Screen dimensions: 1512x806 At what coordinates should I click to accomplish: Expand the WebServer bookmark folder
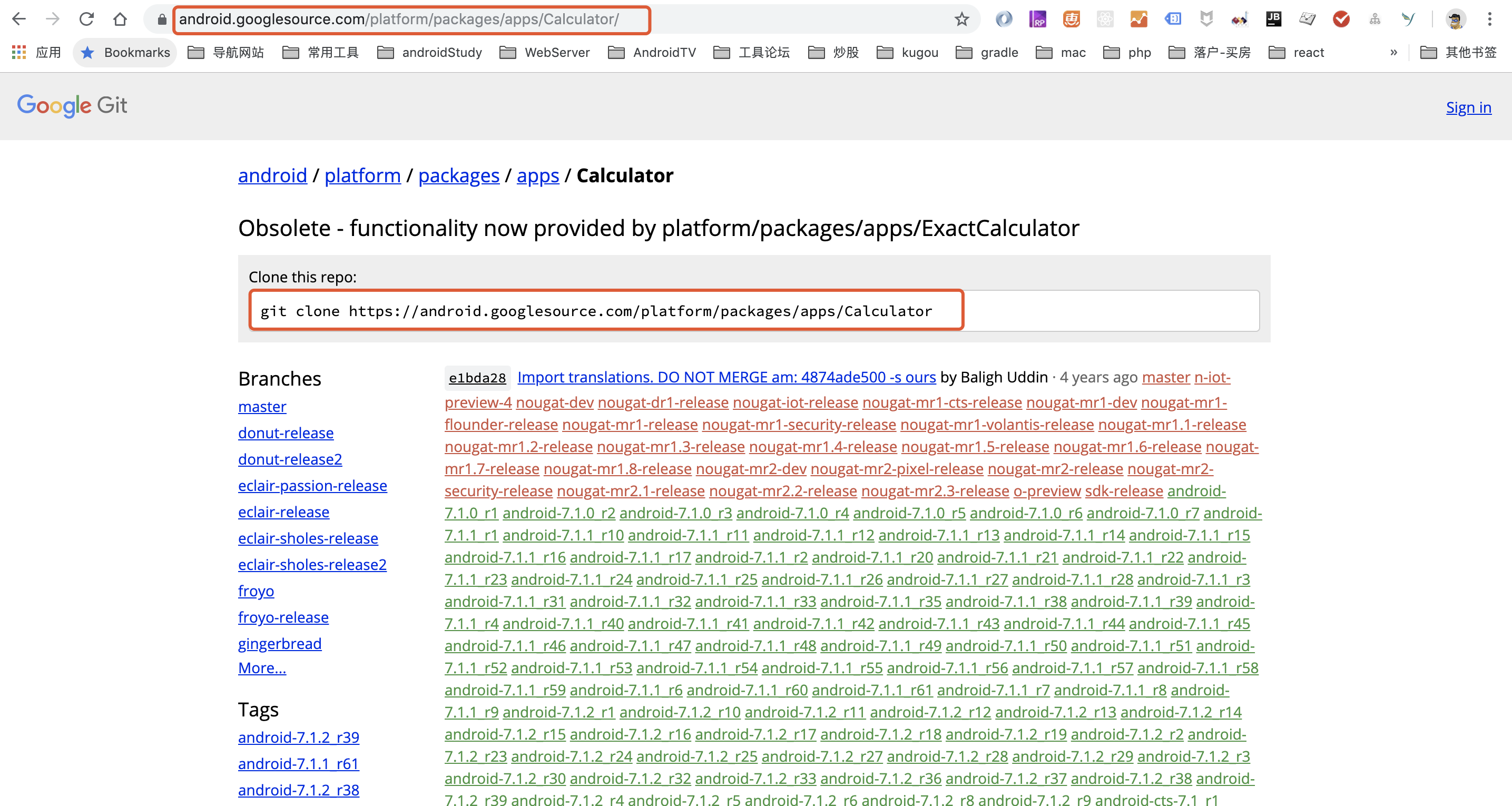click(x=545, y=53)
